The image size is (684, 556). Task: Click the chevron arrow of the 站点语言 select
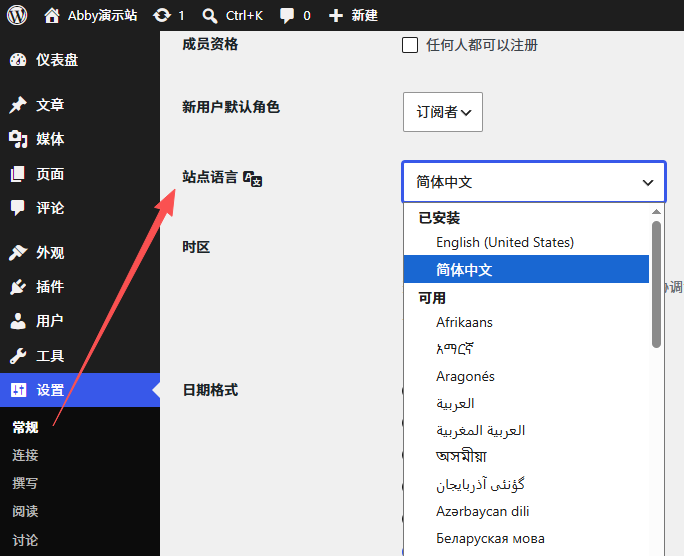[648, 182]
